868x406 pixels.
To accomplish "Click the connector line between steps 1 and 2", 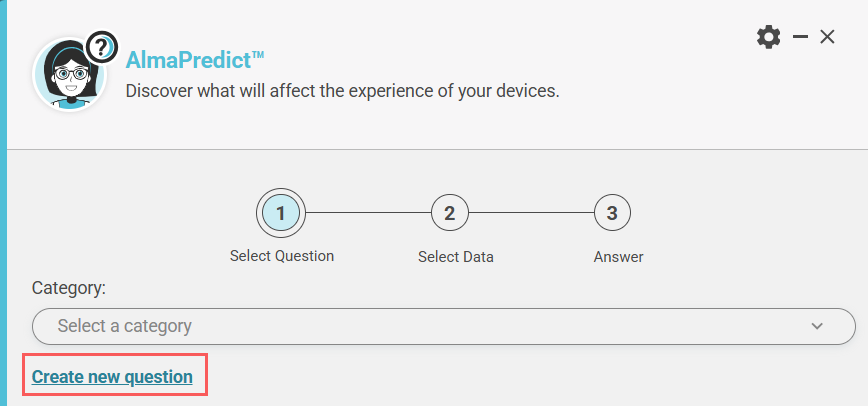I will tap(367, 212).
